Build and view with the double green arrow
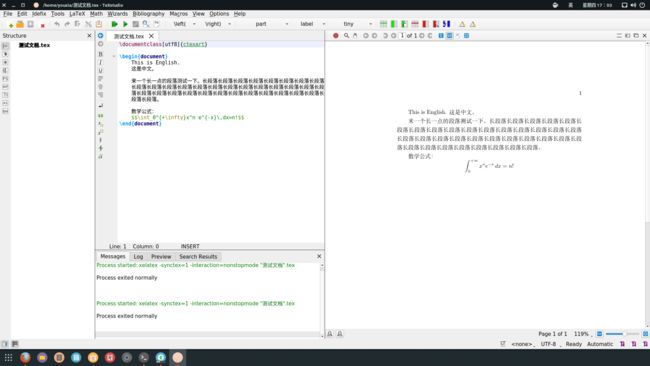This screenshot has width=650, height=366. coord(114,24)
